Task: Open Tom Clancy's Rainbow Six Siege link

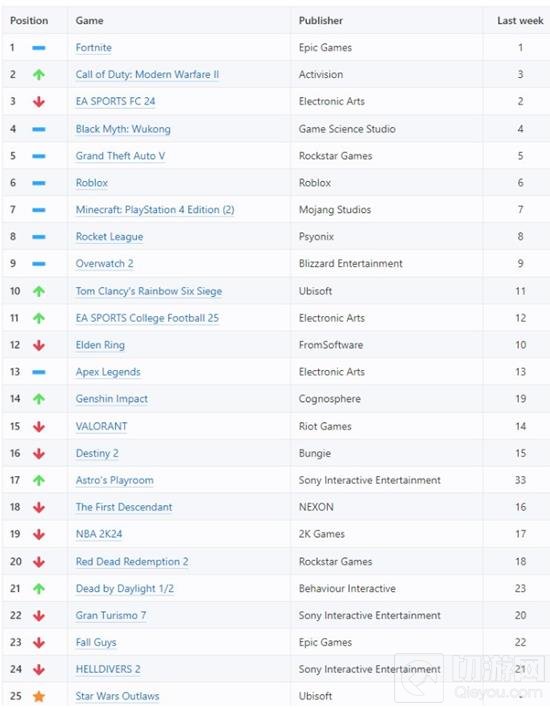Action: [149, 291]
